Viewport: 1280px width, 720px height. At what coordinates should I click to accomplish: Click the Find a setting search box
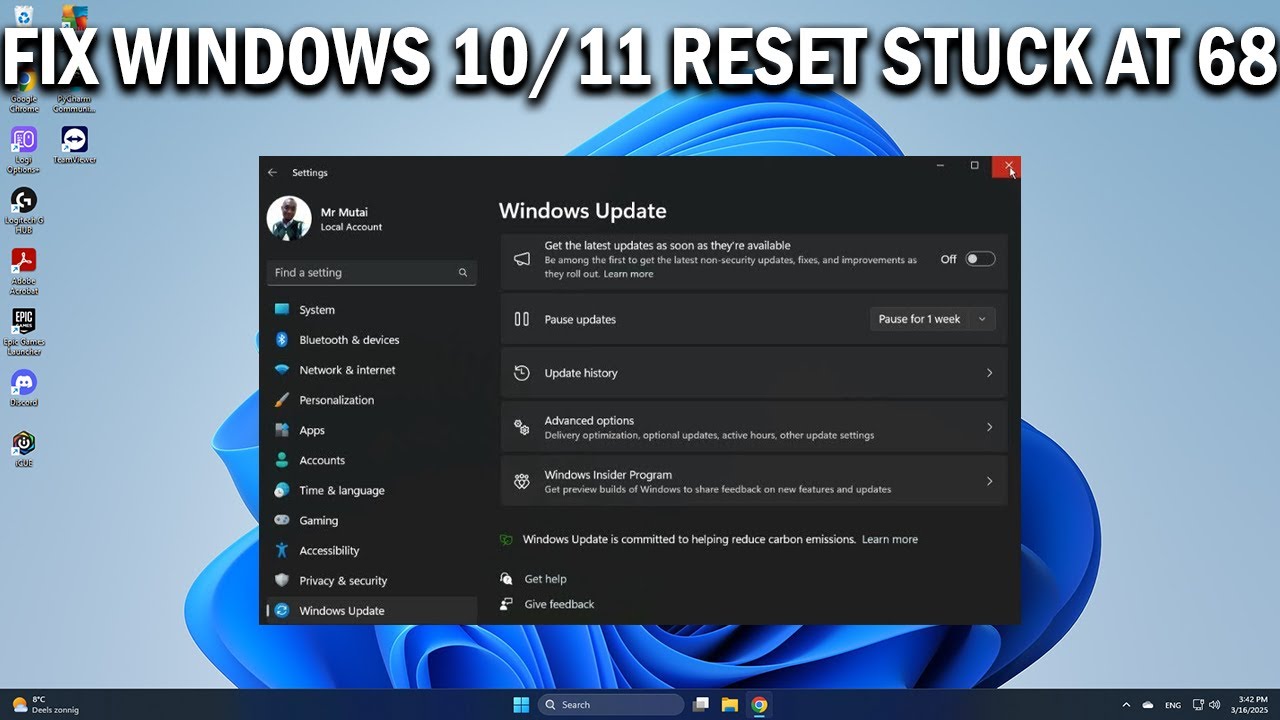(x=372, y=272)
